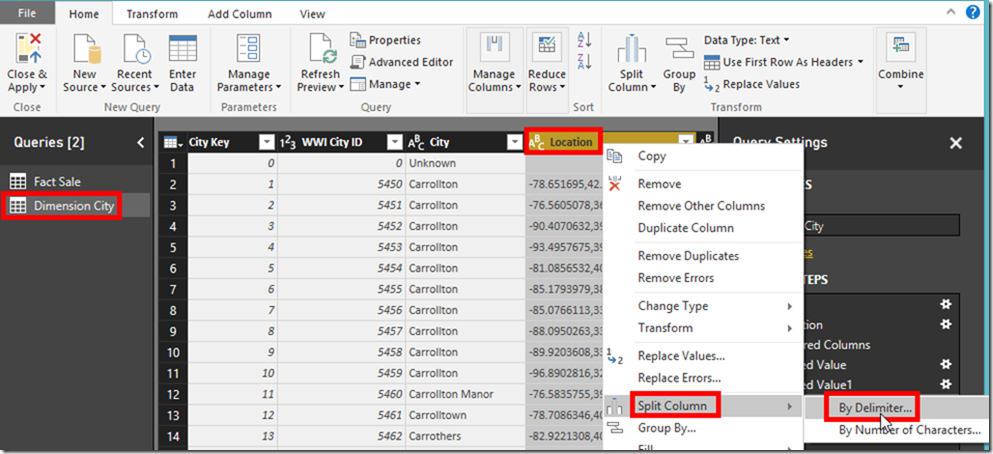
Task: Click ribbon Replace Values
Action: (752, 84)
